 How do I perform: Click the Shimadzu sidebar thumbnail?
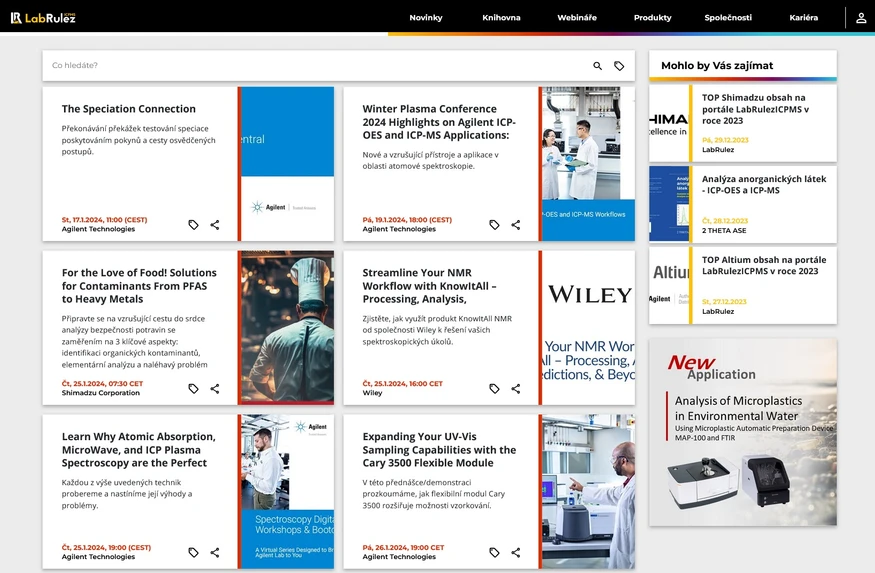669,123
